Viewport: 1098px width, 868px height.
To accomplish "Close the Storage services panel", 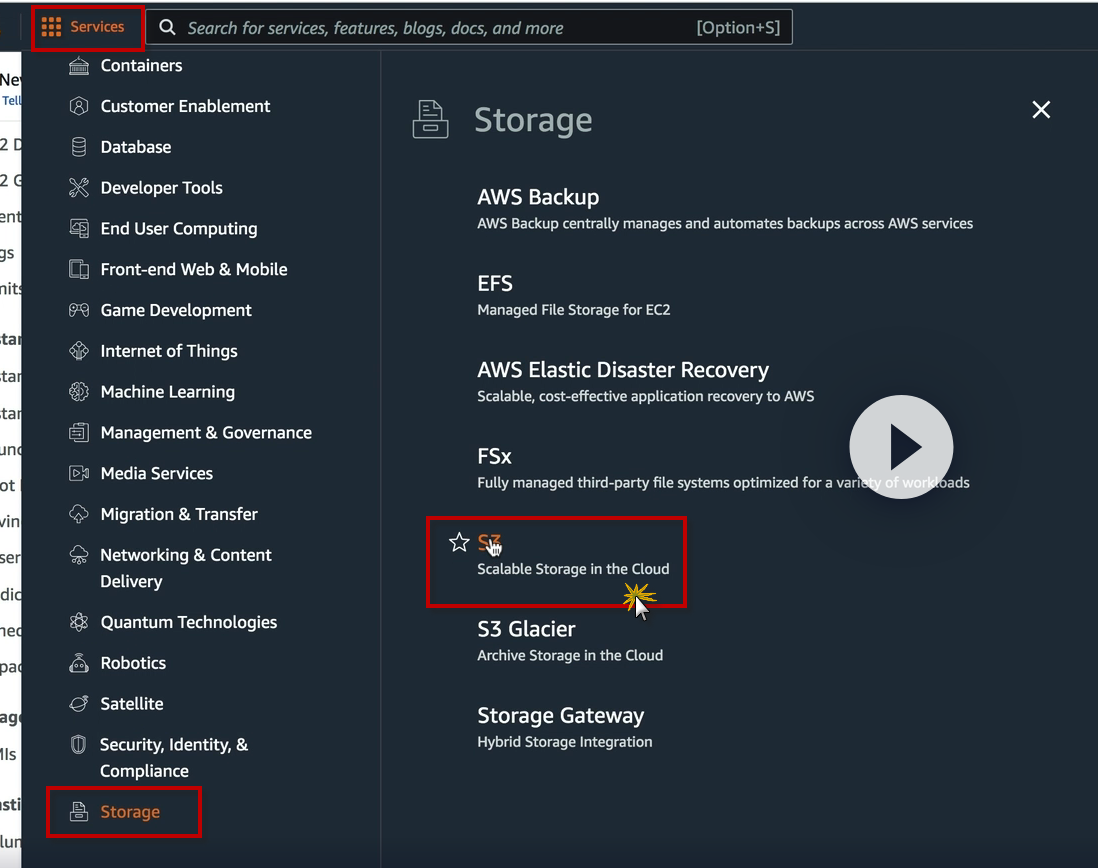I will pos(1041,110).
